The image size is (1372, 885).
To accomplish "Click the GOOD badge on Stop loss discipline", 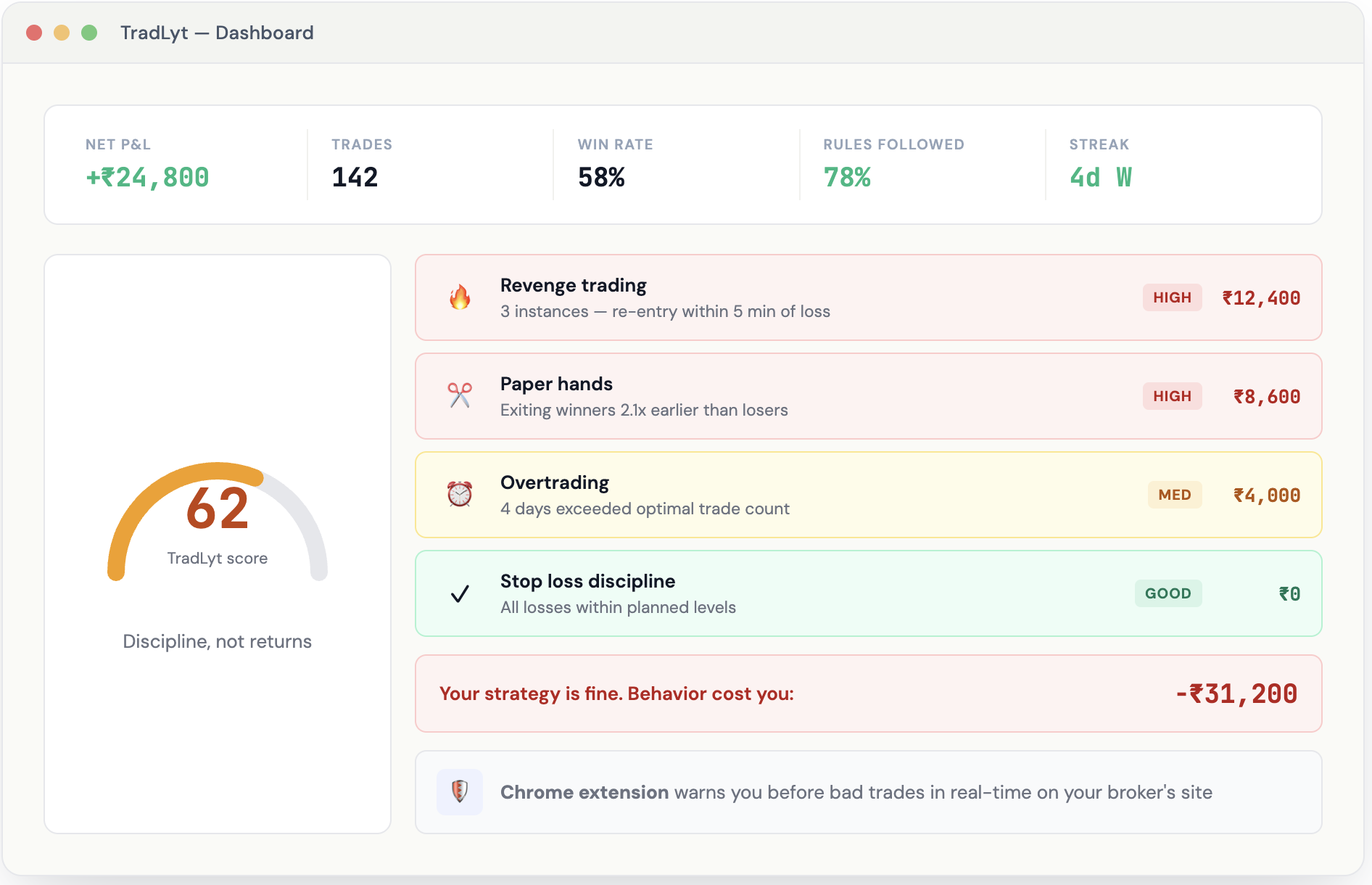I will coord(1168,593).
